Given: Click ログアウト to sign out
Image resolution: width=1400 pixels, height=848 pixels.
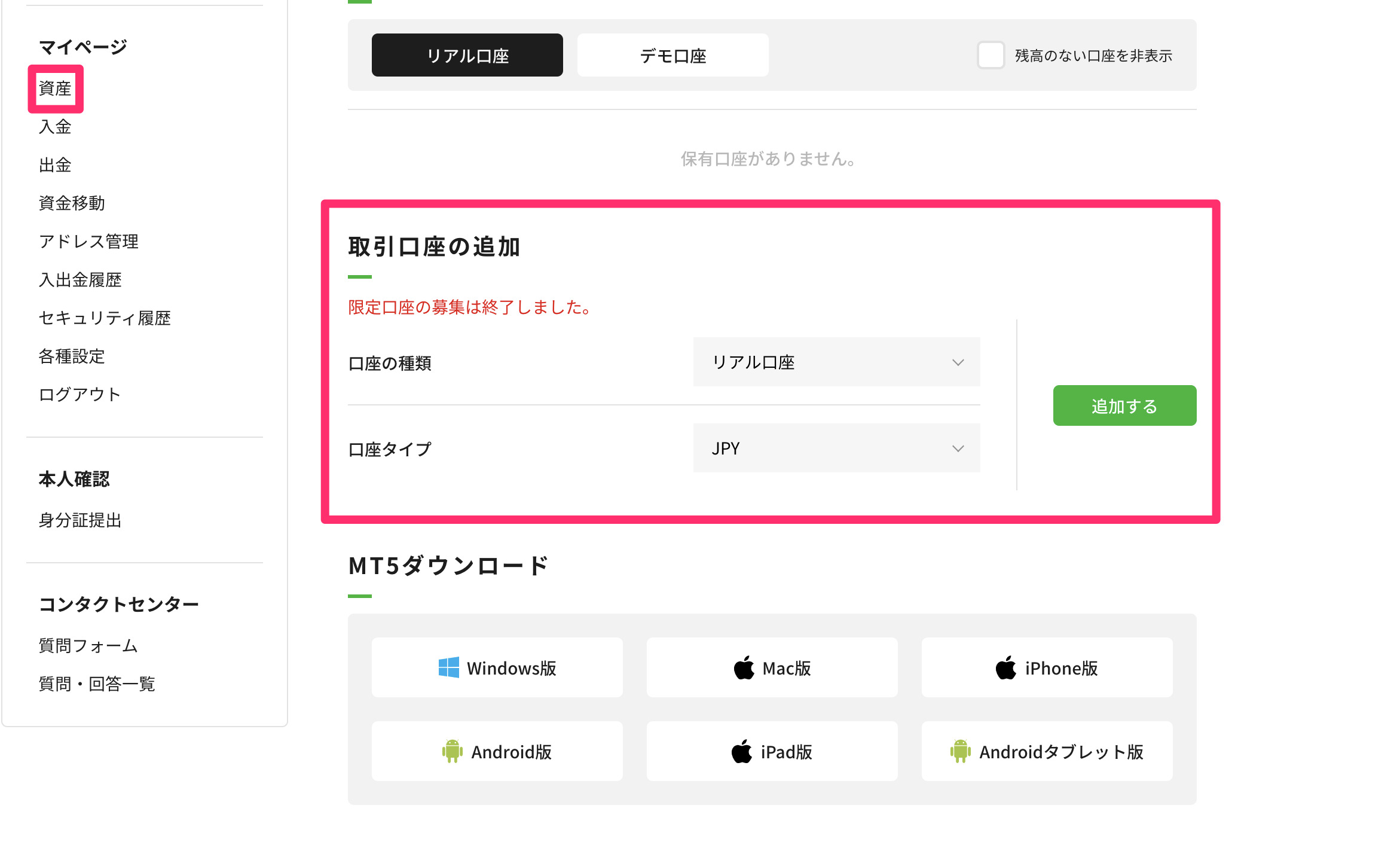Looking at the screenshot, I should (80, 395).
